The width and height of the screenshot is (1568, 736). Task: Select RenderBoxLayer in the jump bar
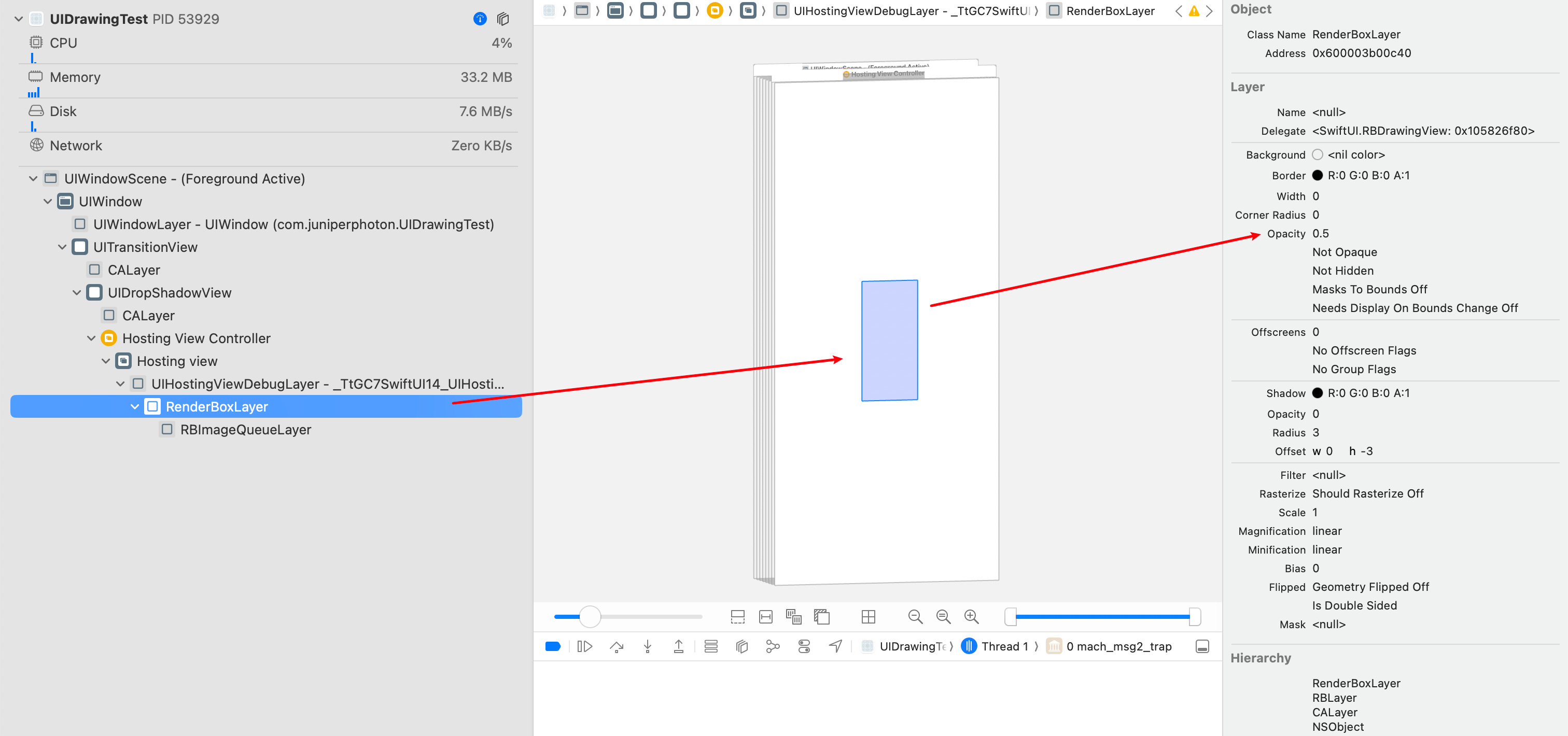pos(1109,11)
